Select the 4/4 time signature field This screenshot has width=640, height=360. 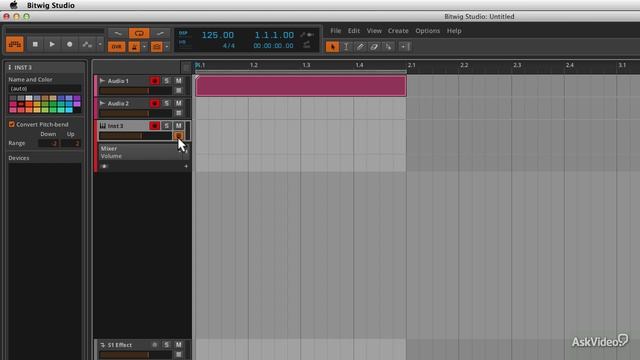[x=229, y=46]
